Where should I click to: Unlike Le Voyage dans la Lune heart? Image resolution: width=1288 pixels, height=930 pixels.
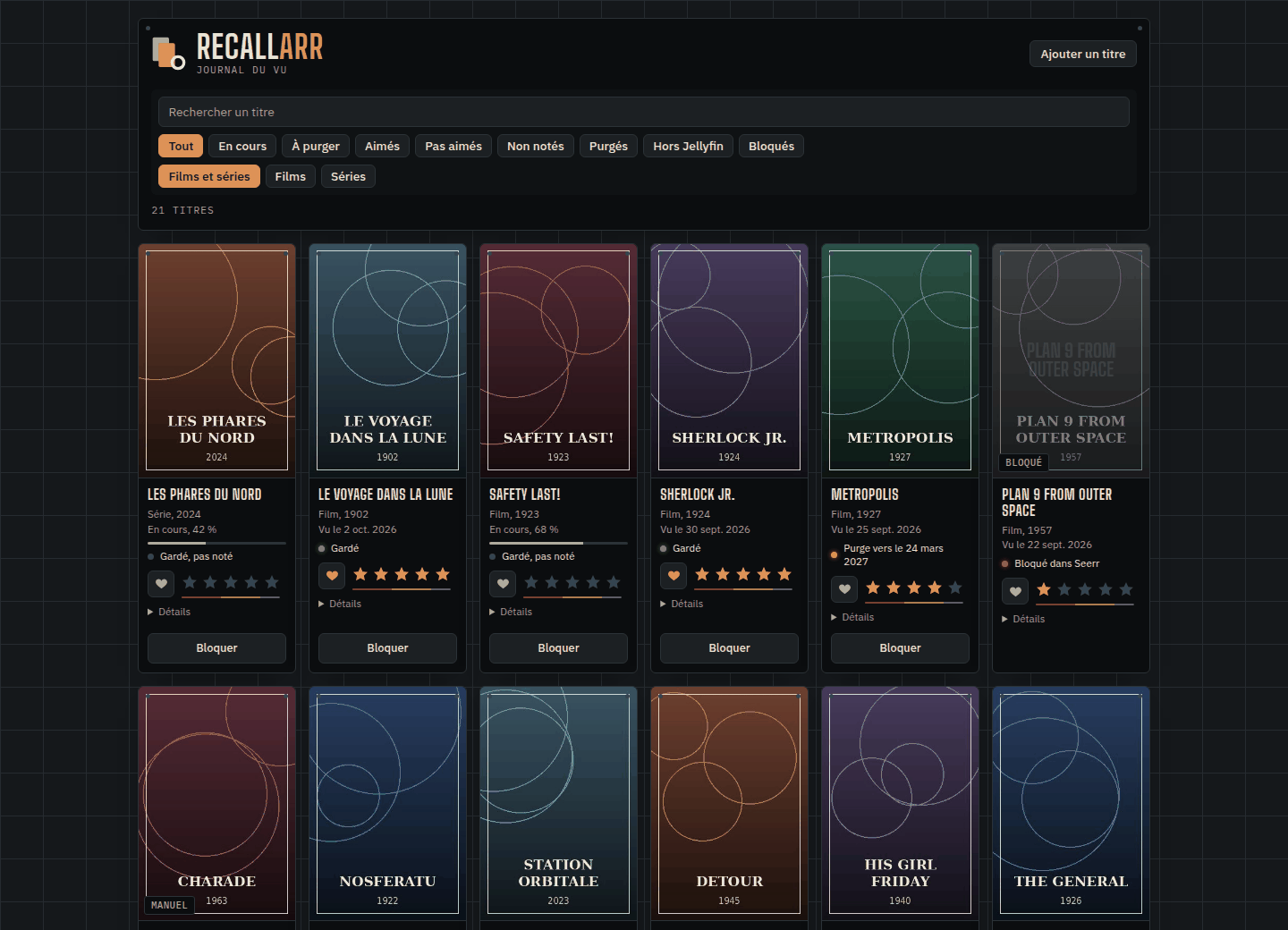click(x=332, y=576)
